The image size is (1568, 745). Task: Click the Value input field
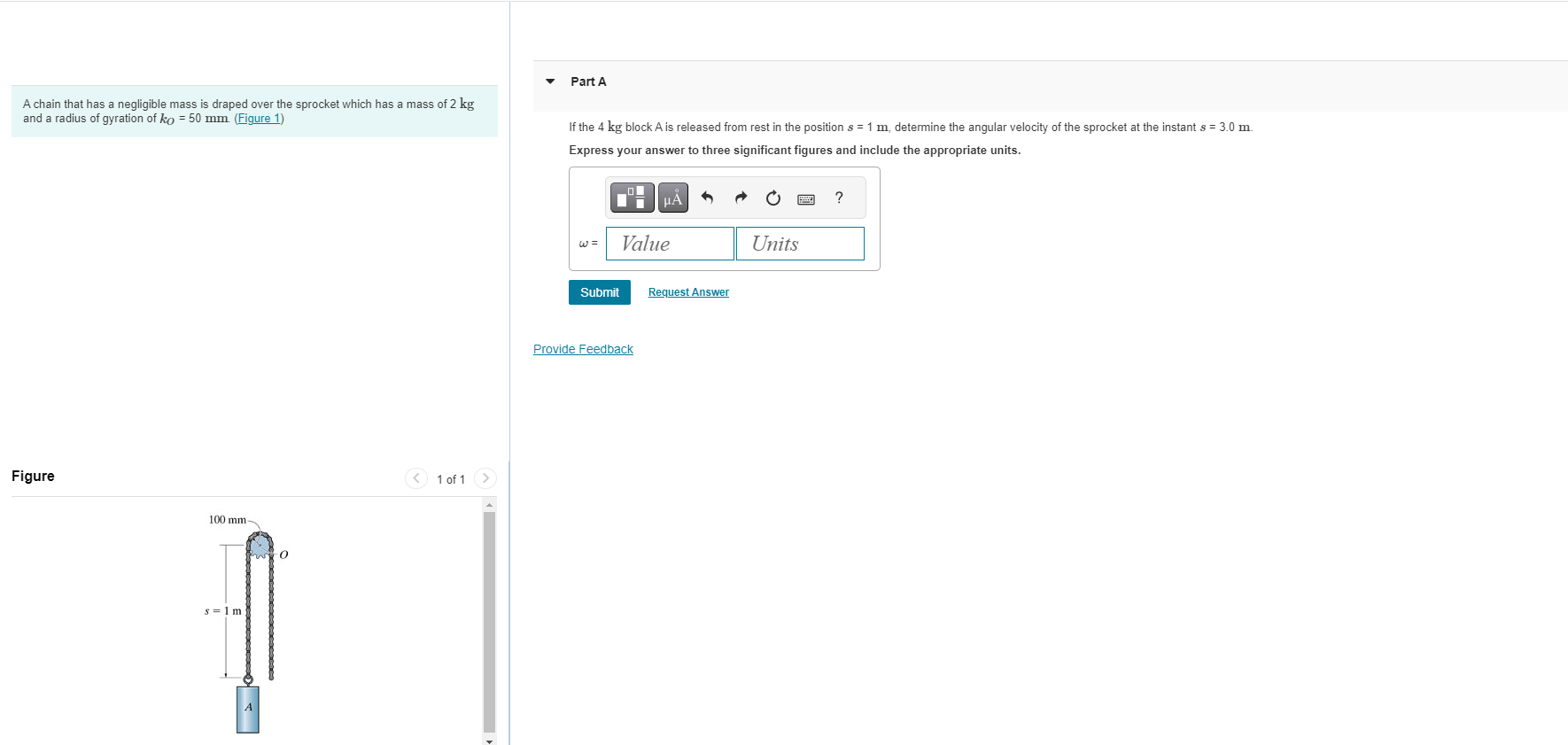click(x=670, y=244)
